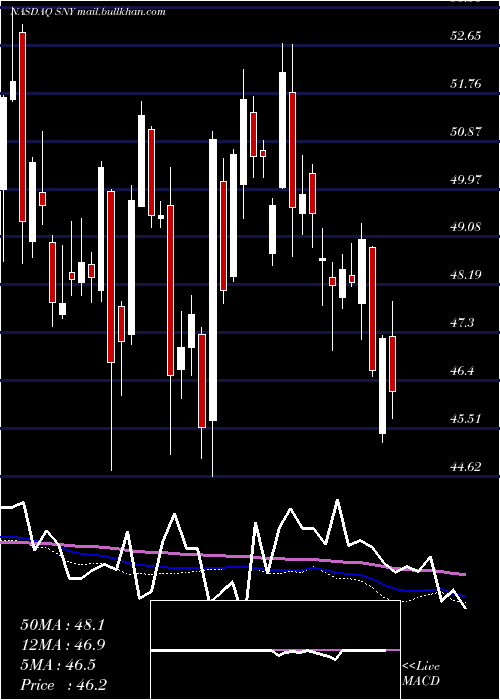Select the 44.62 price axis label
The width and height of the screenshot is (500, 700).
466,467
